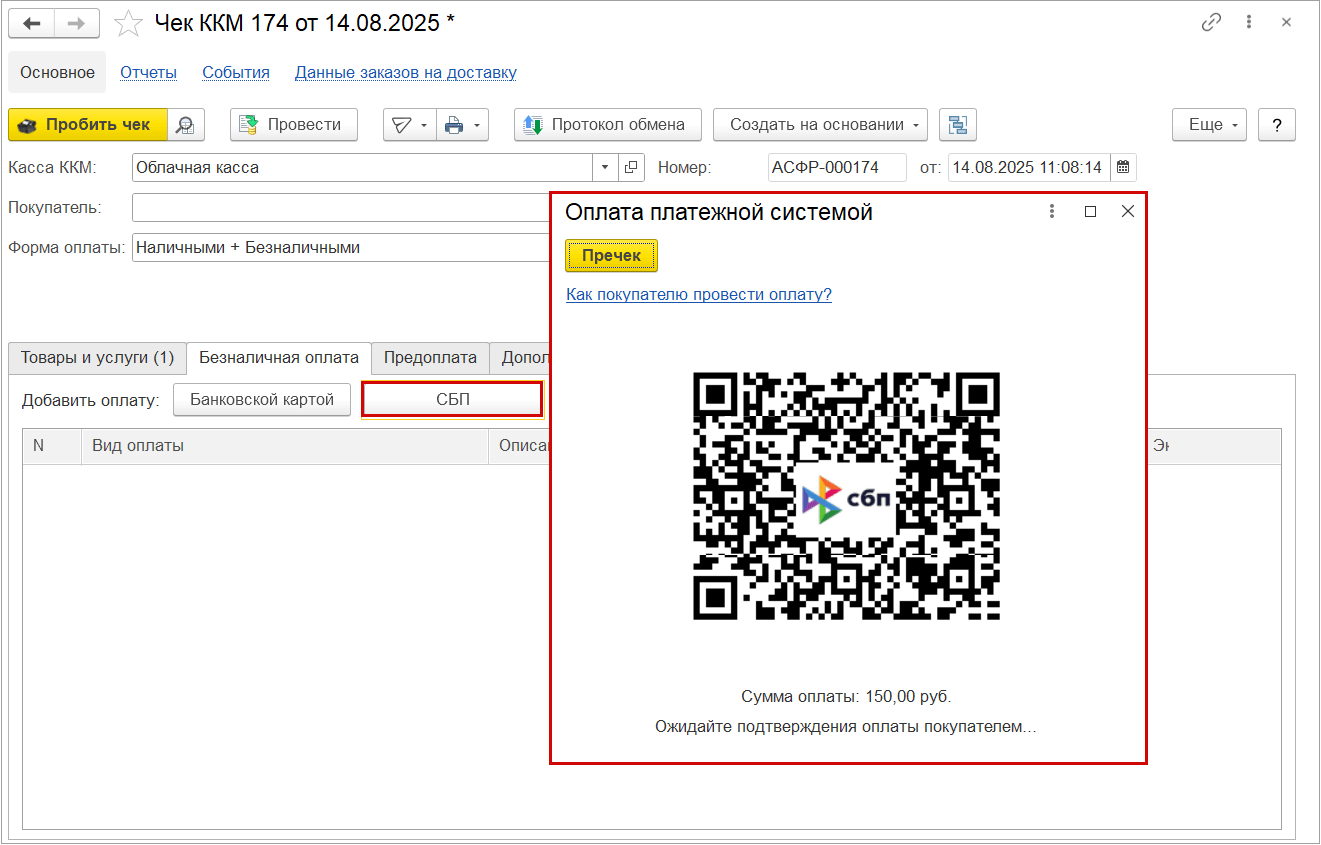Add payment via СБП button

pos(452,400)
